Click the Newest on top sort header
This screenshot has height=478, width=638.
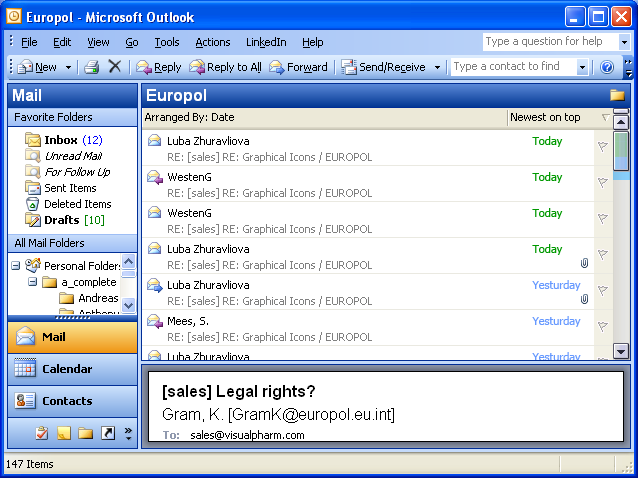pyautogui.click(x=559, y=117)
